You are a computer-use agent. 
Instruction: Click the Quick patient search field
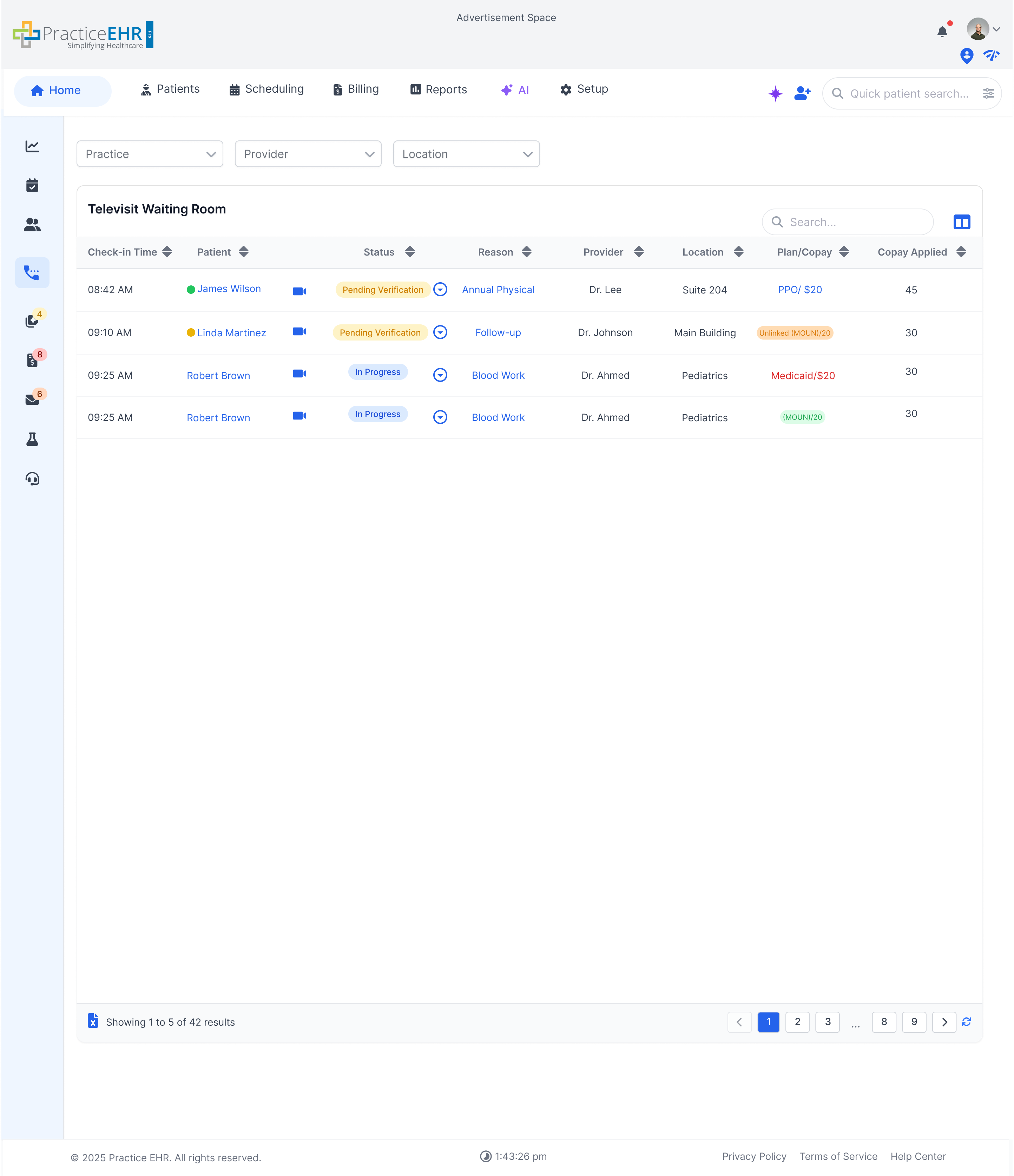pyautogui.click(x=908, y=94)
